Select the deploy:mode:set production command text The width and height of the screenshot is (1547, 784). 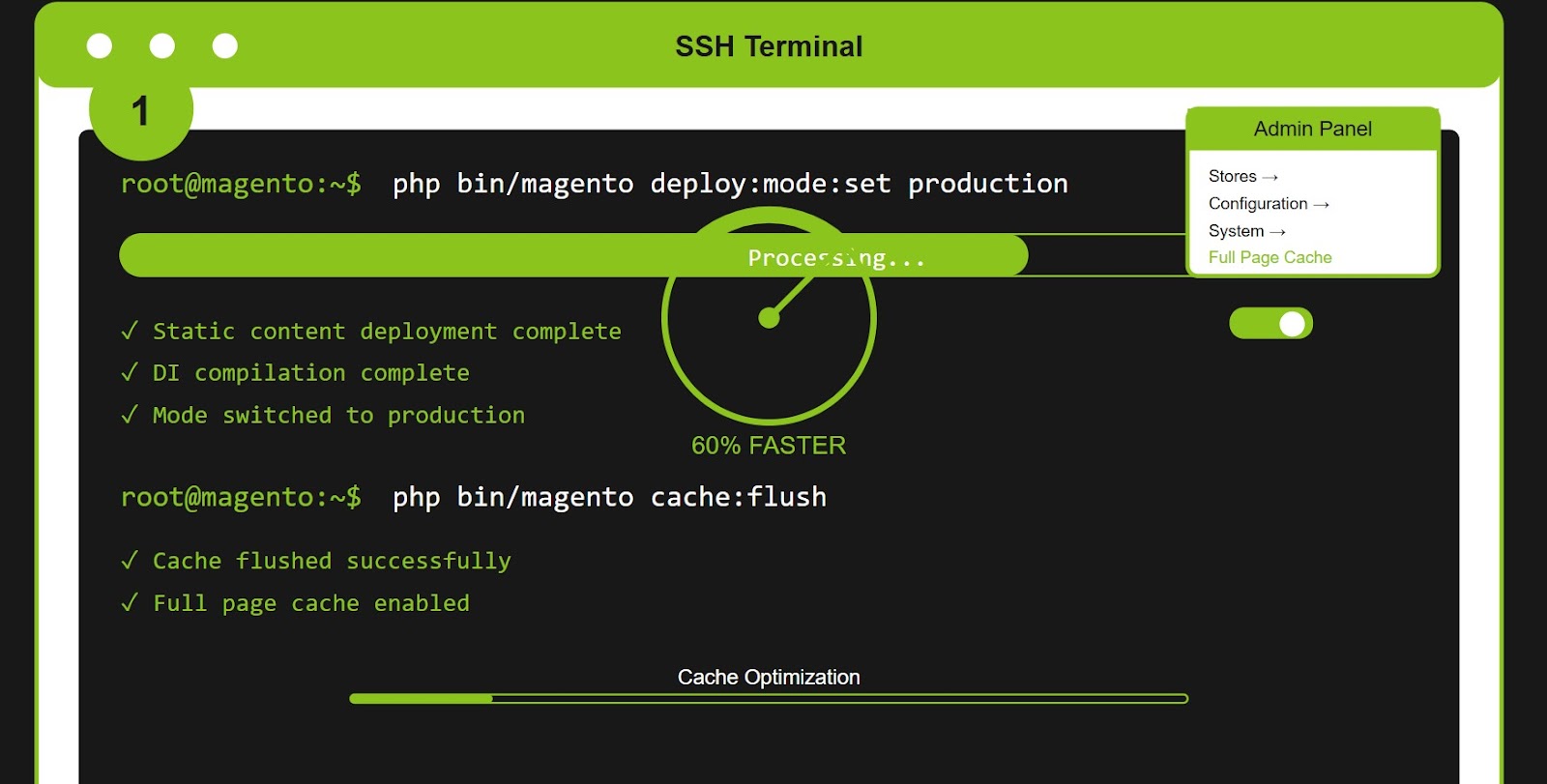[730, 184]
